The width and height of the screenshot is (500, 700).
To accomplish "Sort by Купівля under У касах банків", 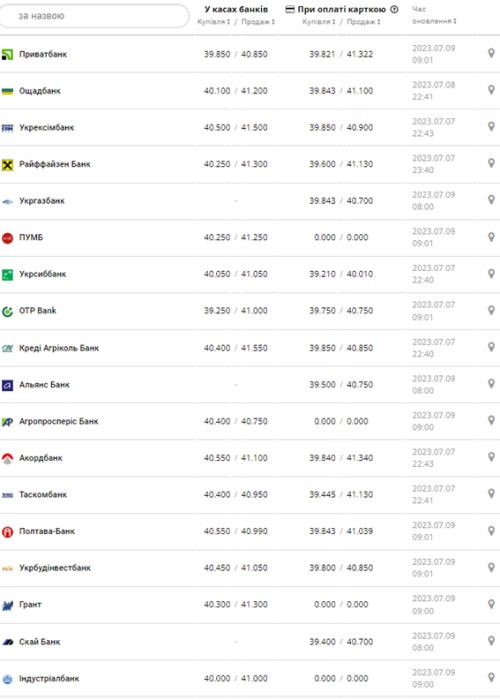I will tap(214, 22).
